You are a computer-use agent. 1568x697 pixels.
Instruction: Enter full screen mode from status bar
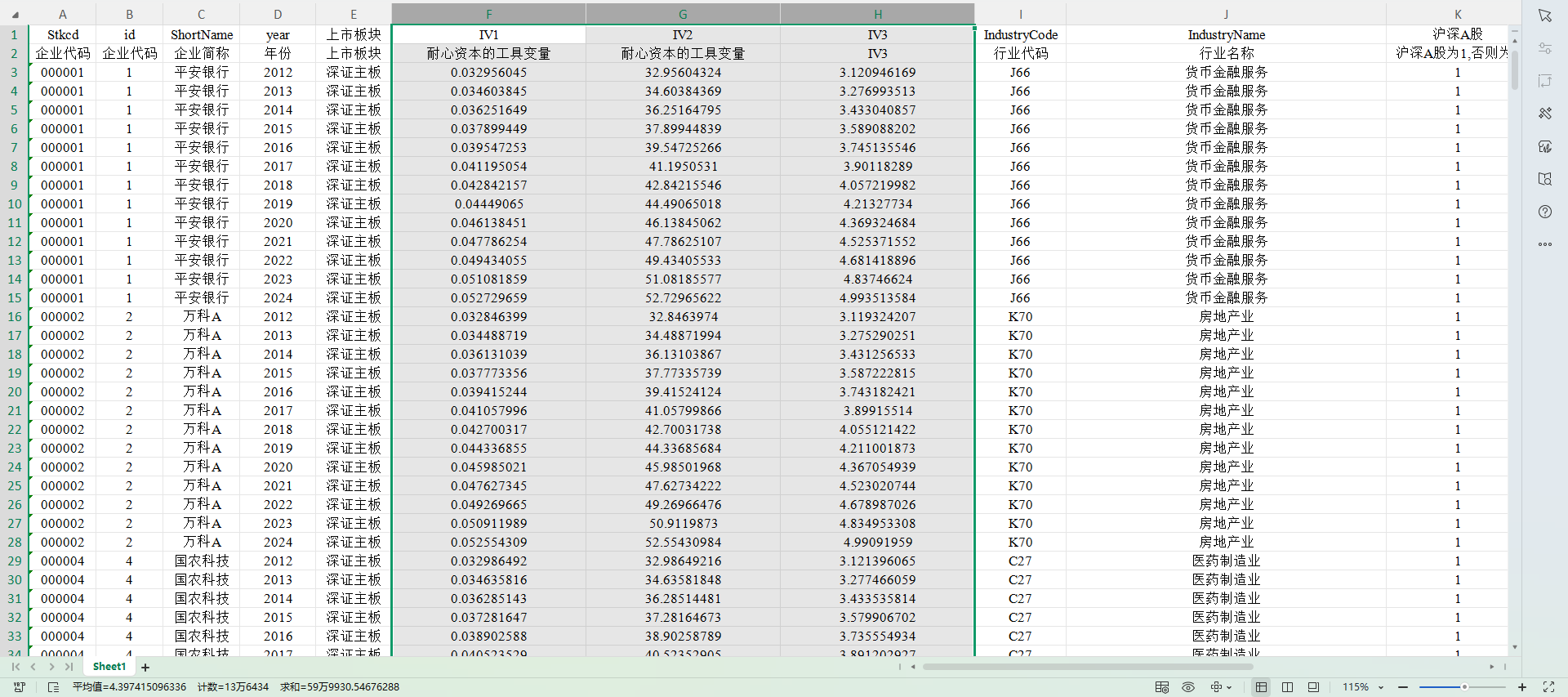(x=1548, y=687)
